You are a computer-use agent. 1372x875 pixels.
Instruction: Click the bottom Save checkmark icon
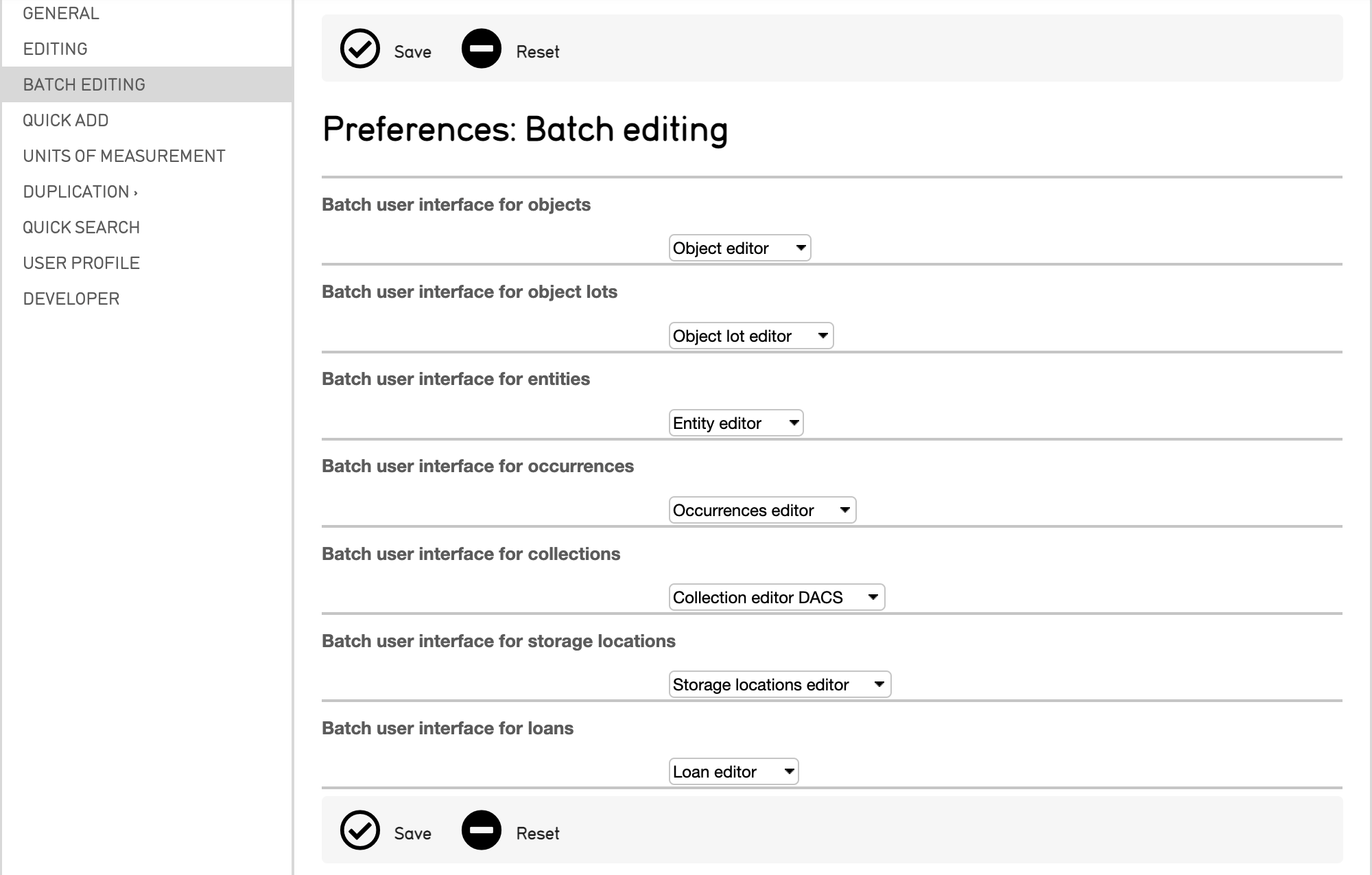click(x=360, y=830)
